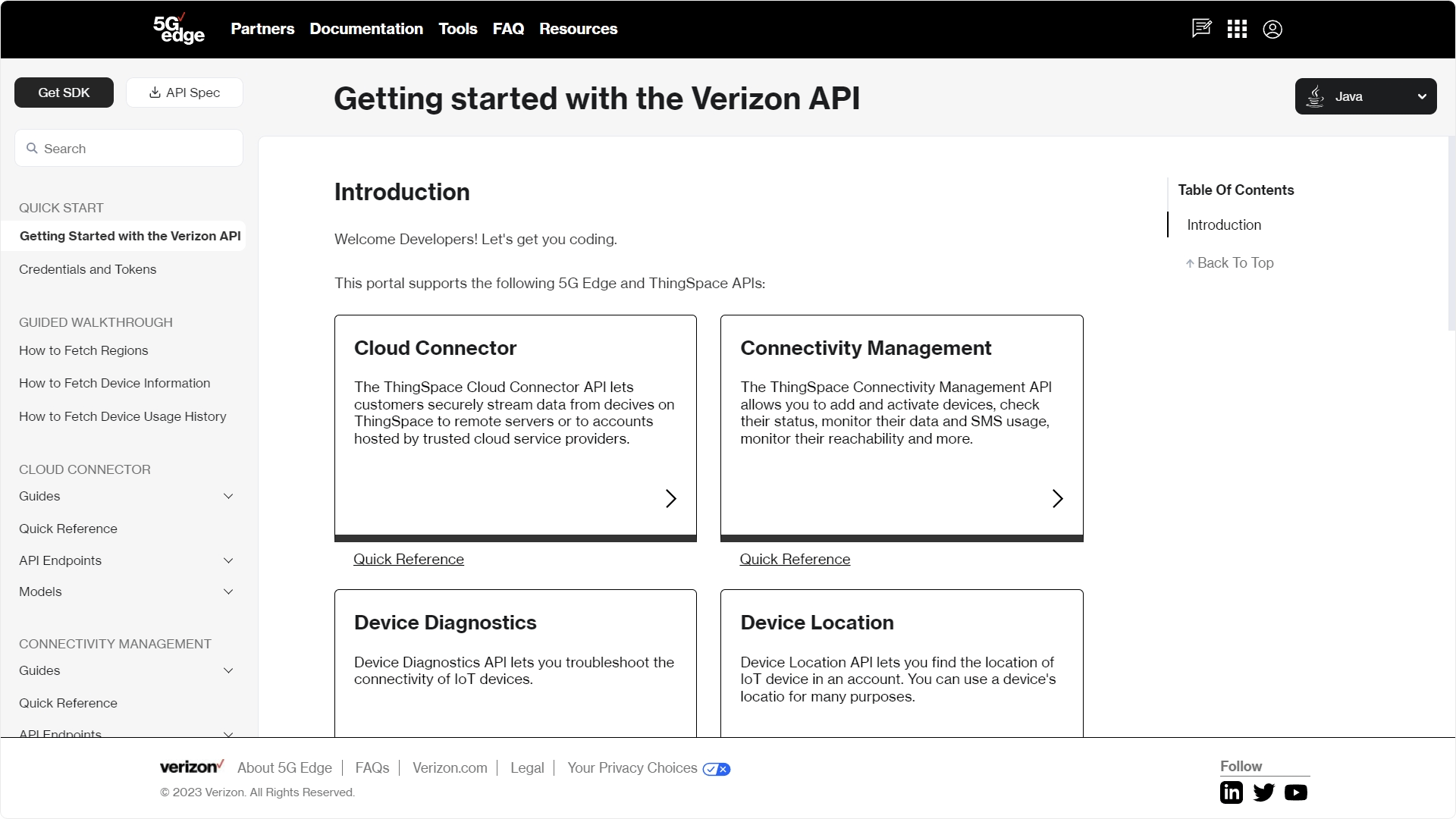Open Verizon's Twitter page
Image resolution: width=1456 pixels, height=819 pixels.
pyautogui.click(x=1264, y=792)
